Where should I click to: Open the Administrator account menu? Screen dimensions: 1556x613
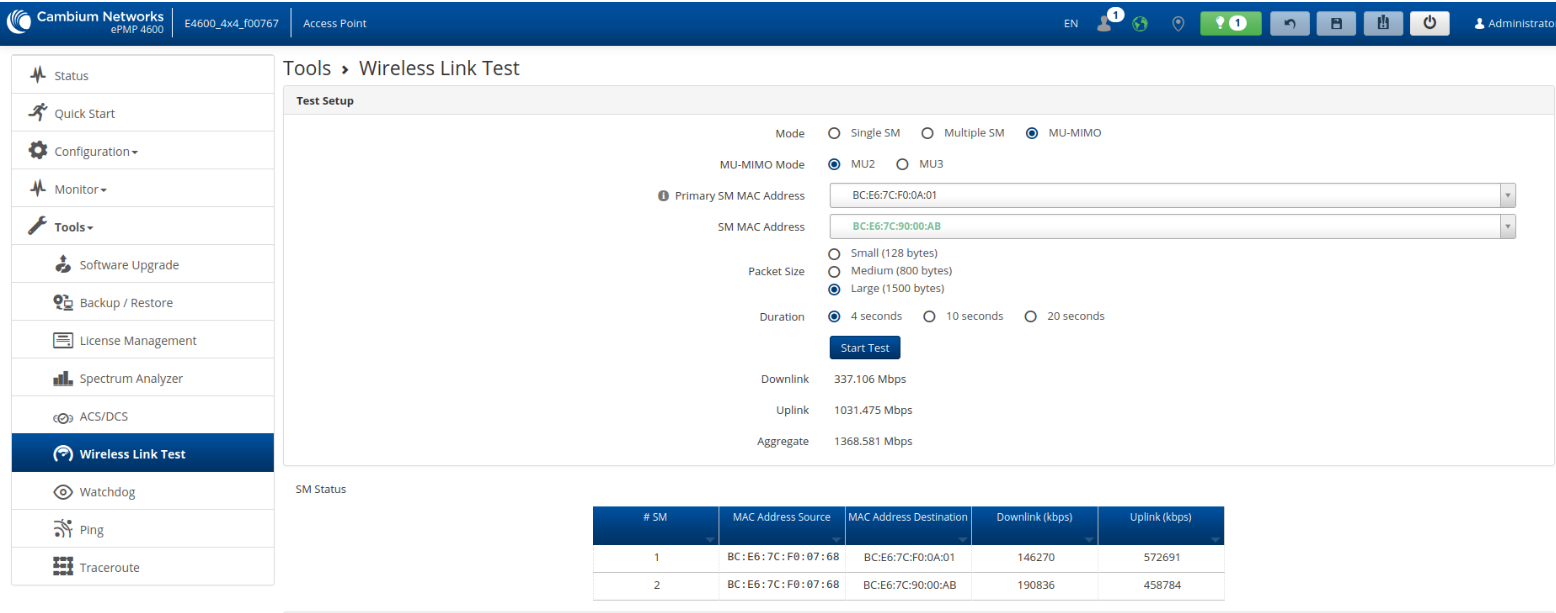coord(1514,23)
